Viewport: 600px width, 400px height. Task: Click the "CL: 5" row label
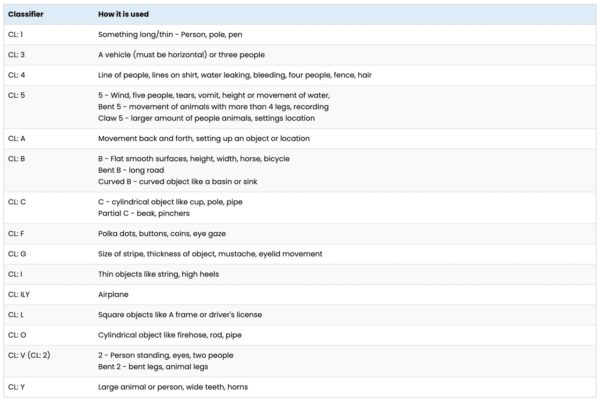(x=16, y=93)
